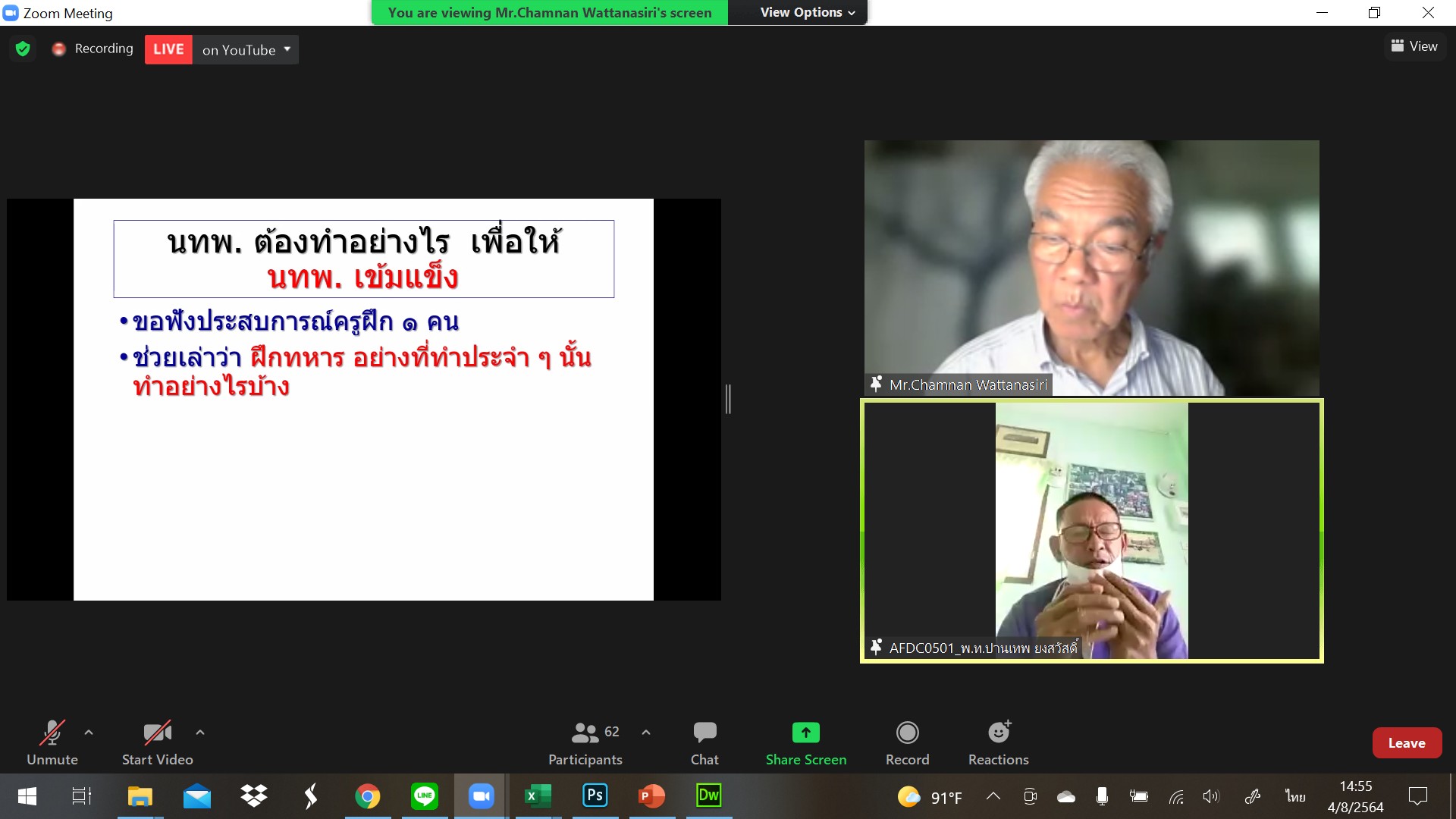This screenshot has width=1456, height=819.
Task: Expand video options arrow beside Start Video
Action: pos(200,733)
